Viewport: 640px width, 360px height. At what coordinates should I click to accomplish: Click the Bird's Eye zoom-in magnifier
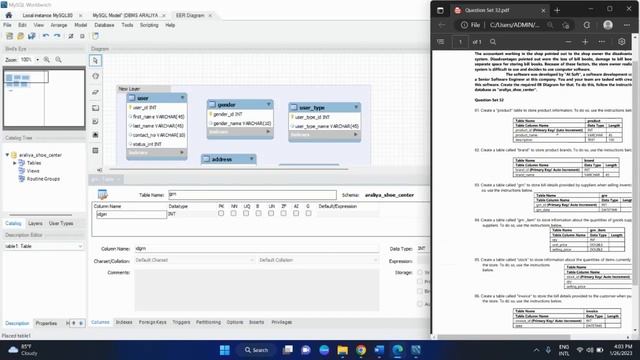click(x=47, y=60)
